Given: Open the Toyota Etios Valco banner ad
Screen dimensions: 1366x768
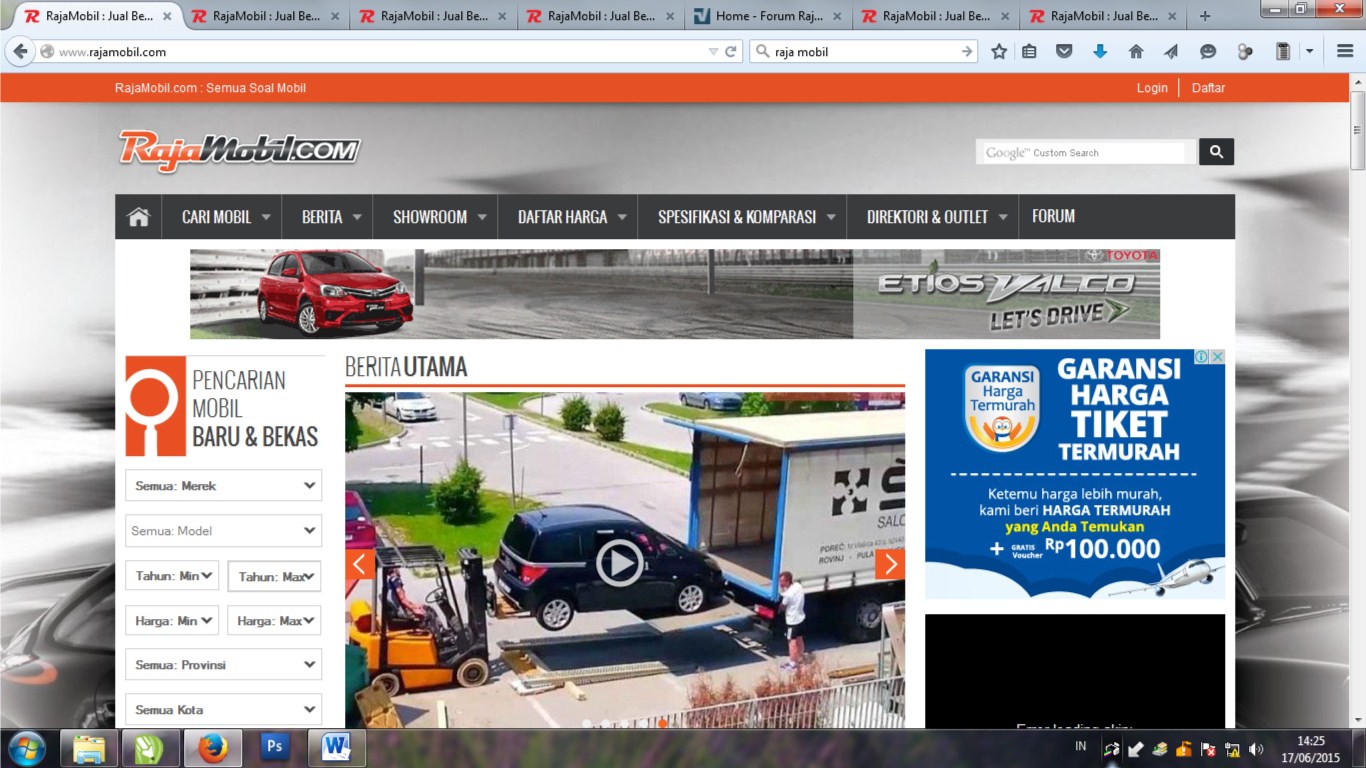Looking at the screenshot, I should tap(675, 294).
